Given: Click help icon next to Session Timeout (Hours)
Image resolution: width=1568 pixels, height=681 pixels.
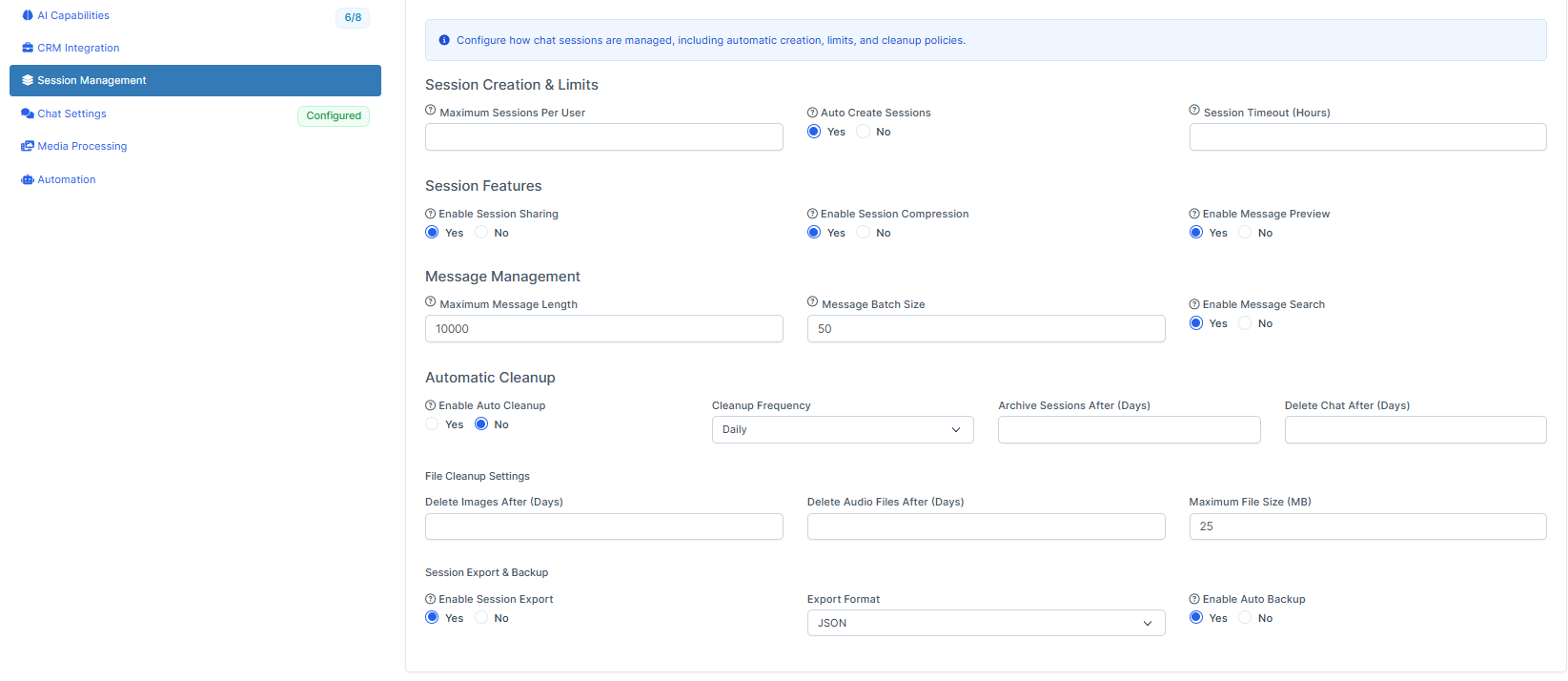Looking at the screenshot, I should point(1194,111).
